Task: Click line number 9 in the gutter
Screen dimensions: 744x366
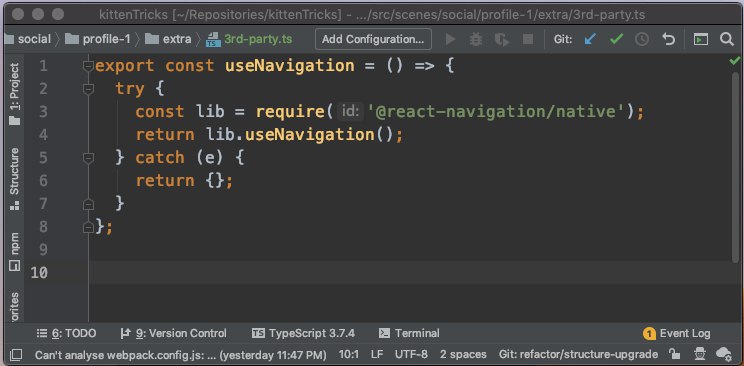Action: [x=43, y=250]
